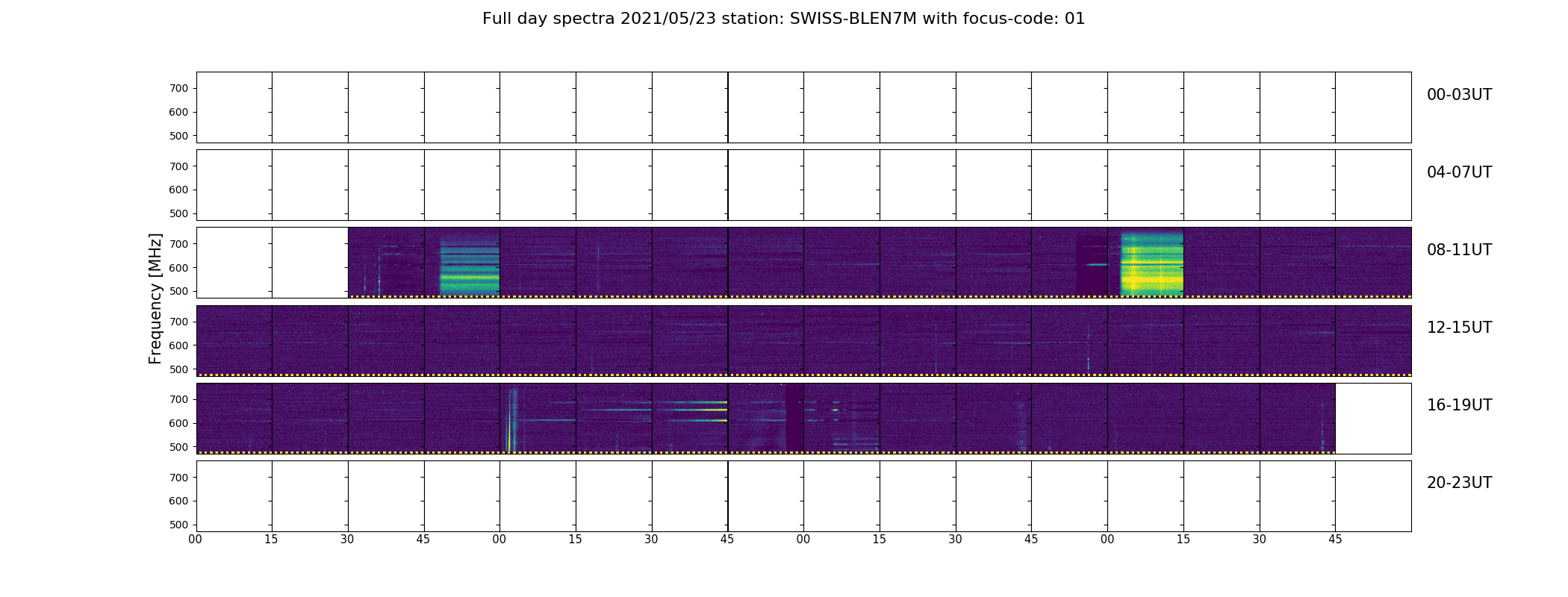Click the 600 tick of the 00-03UT row
This screenshot has width=1568, height=597.
tap(178, 112)
